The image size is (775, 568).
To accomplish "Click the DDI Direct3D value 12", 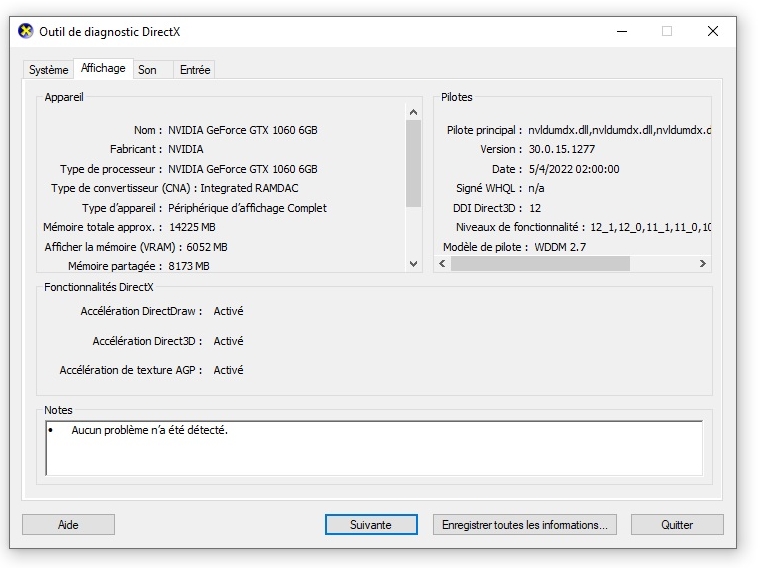I will click(535, 208).
